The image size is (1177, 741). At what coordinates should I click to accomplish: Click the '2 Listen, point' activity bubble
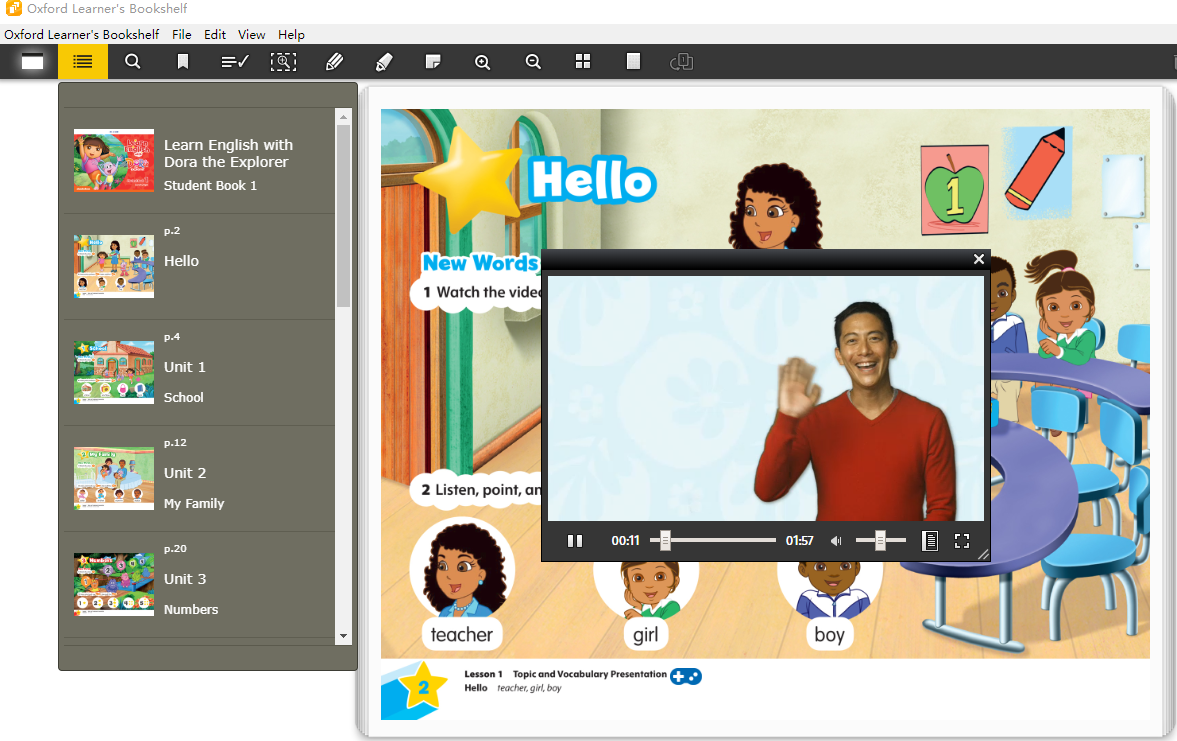477,490
